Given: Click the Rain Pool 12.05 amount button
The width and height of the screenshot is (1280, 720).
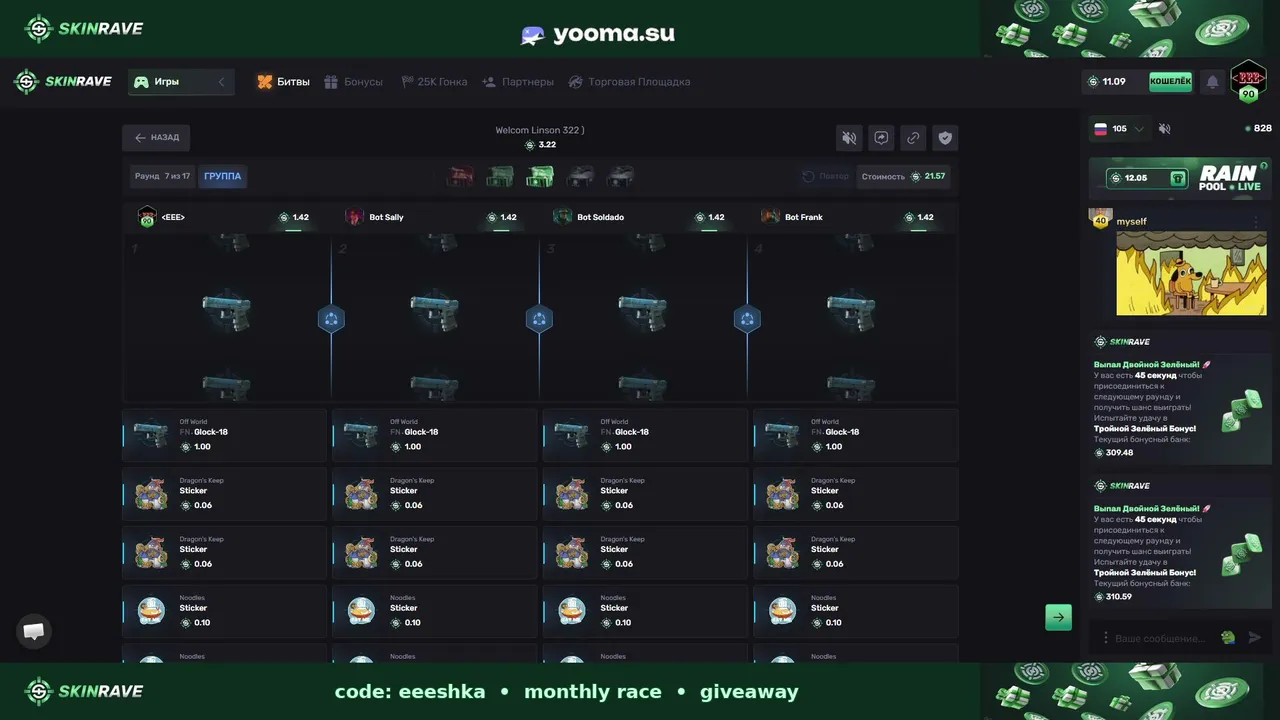Looking at the screenshot, I should 1147,178.
